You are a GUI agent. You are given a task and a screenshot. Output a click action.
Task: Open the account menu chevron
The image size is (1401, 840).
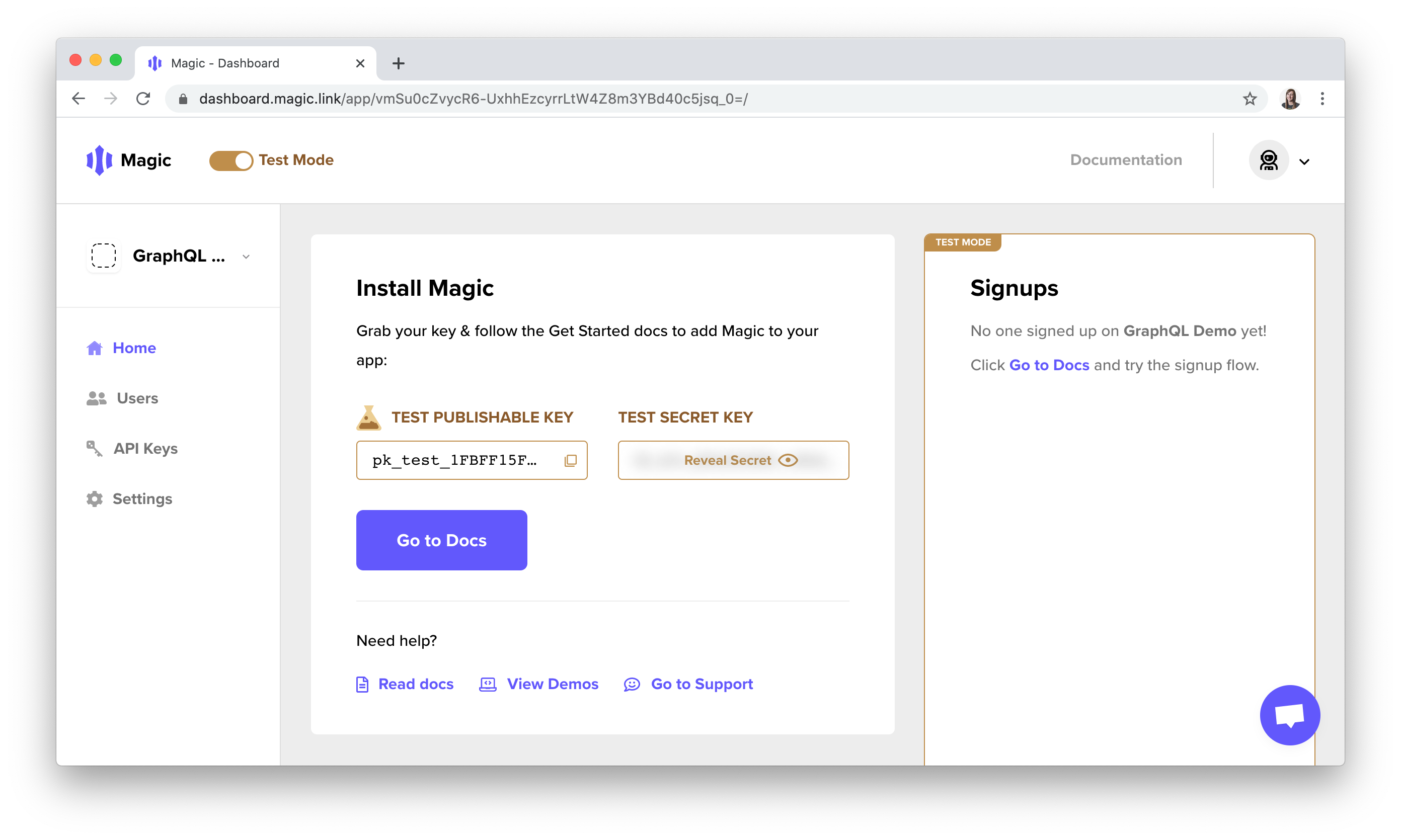tap(1305, 161)
